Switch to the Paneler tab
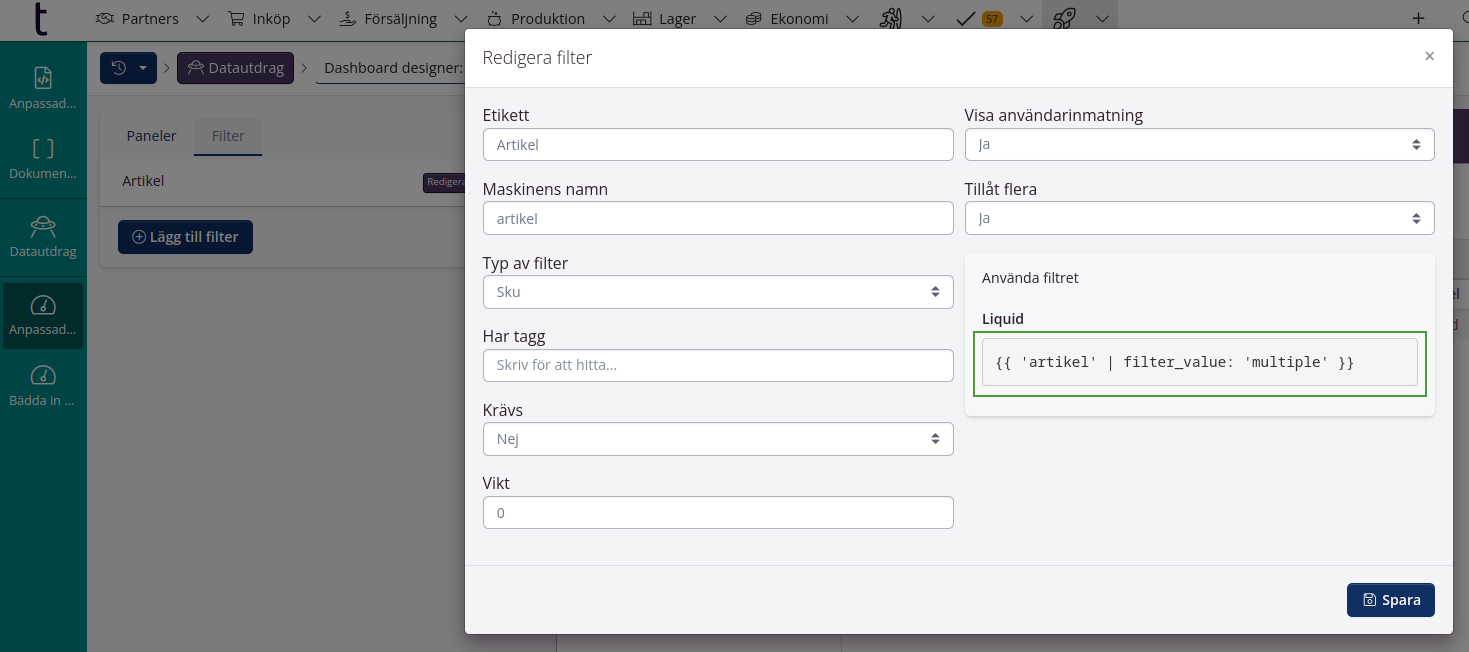This screenshot has height=652, width=1469. [151, 136]
